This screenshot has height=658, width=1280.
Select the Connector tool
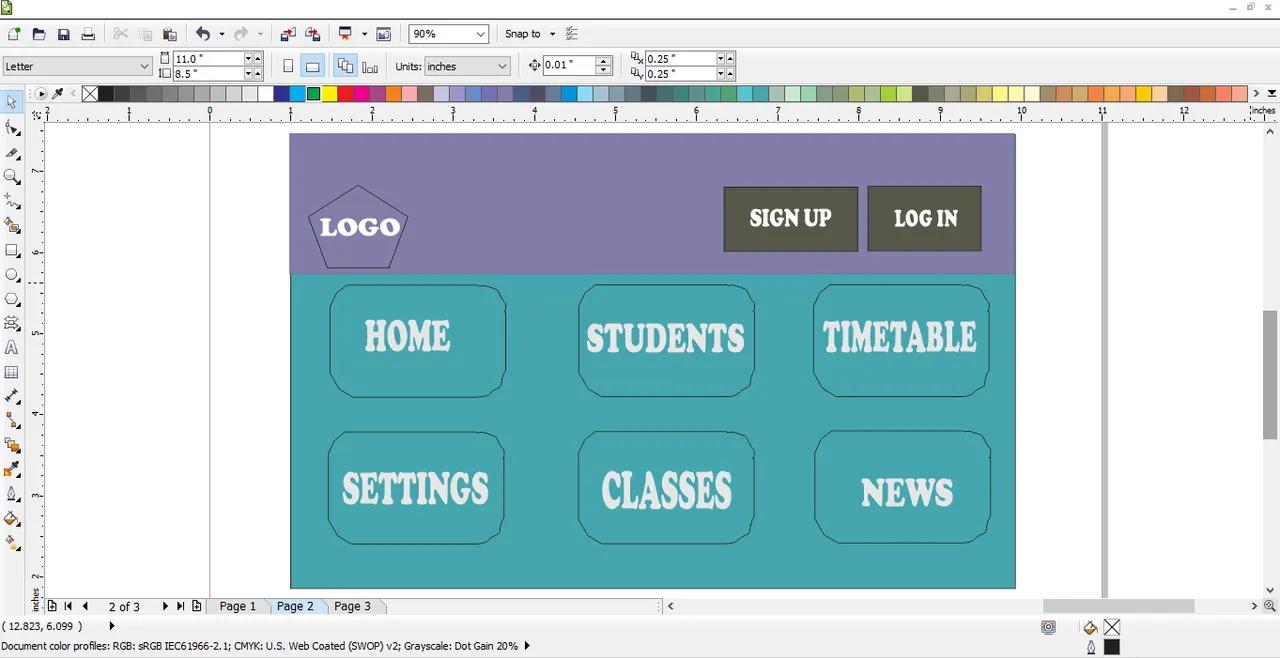pyautogui.click(x=12, y=421)
